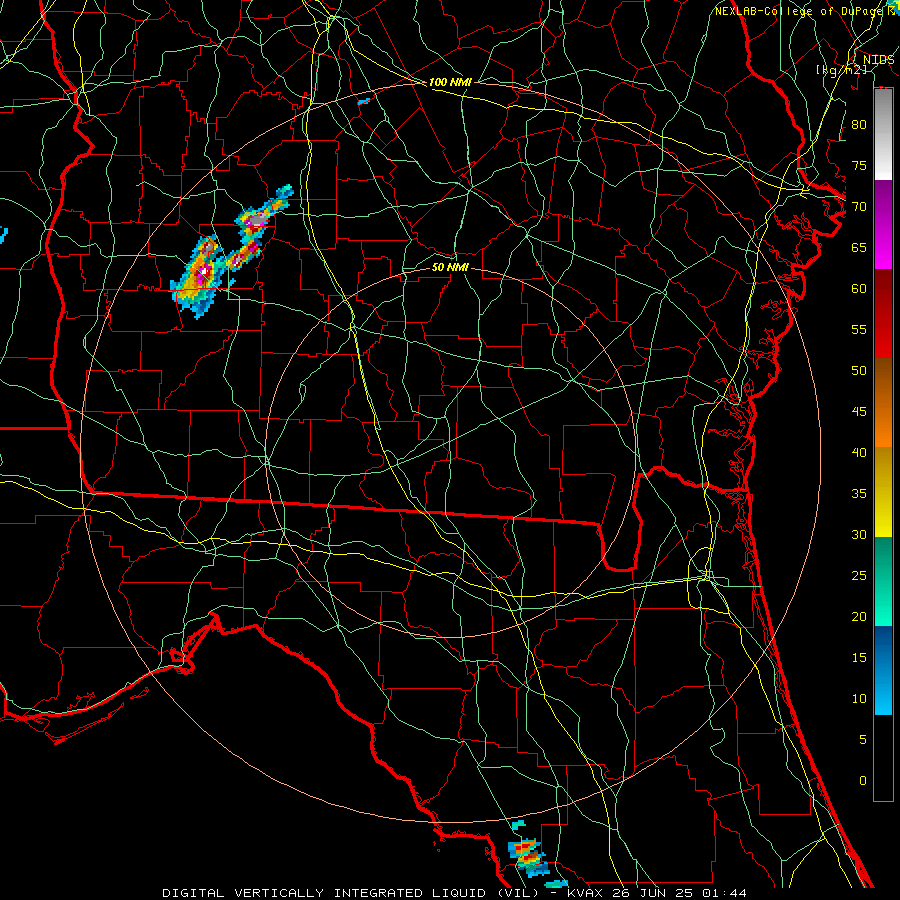Viewport: 900px width, 900px height.
Task: Click the scale value 35
Action: coord(859,494)
